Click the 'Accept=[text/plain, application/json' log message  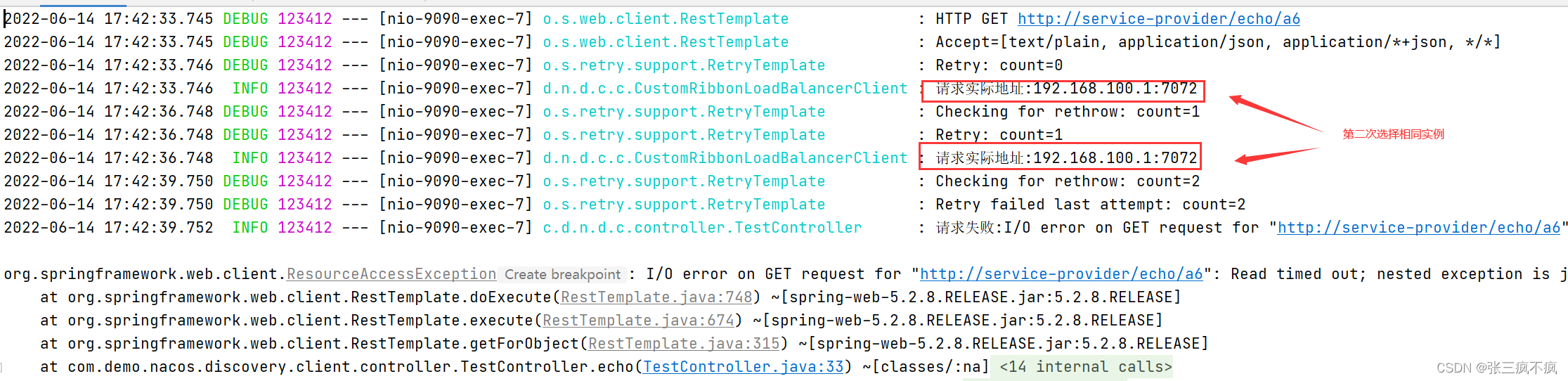click(x=1217, y=42)
